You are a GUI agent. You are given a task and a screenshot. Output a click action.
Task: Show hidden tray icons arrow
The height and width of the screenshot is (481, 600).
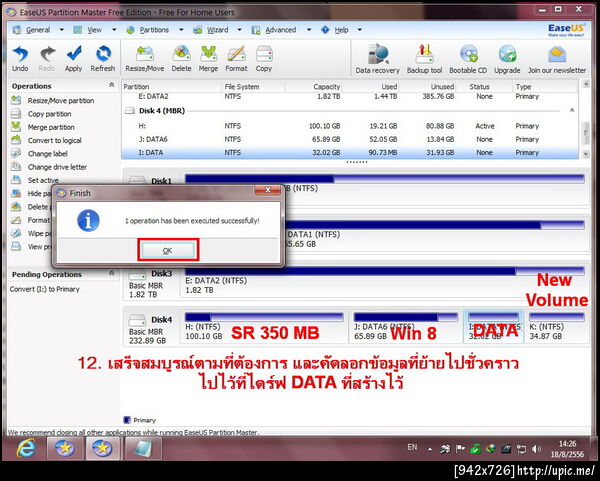(x=430, y=449)
